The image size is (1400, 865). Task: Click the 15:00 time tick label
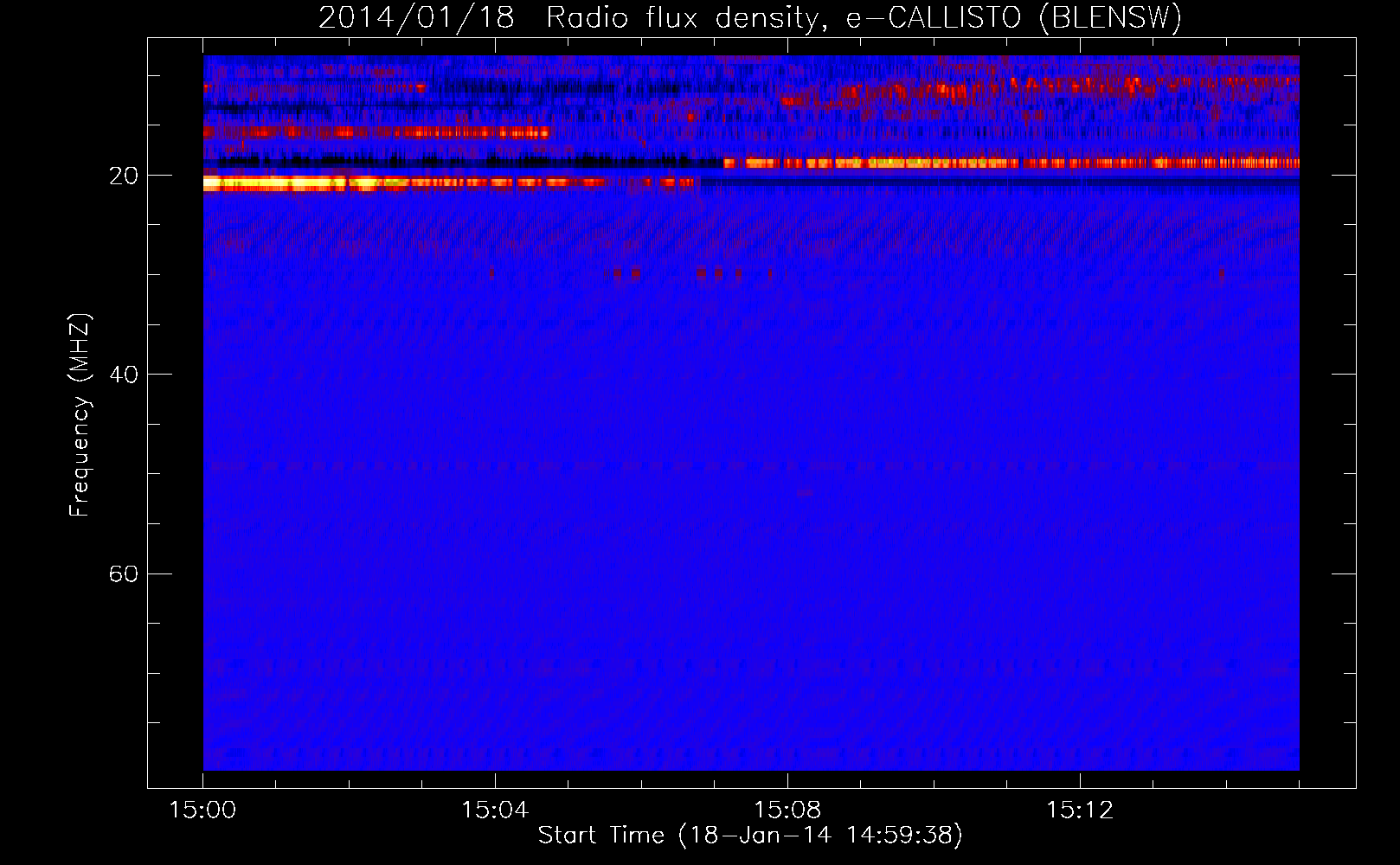coord(202,811)
